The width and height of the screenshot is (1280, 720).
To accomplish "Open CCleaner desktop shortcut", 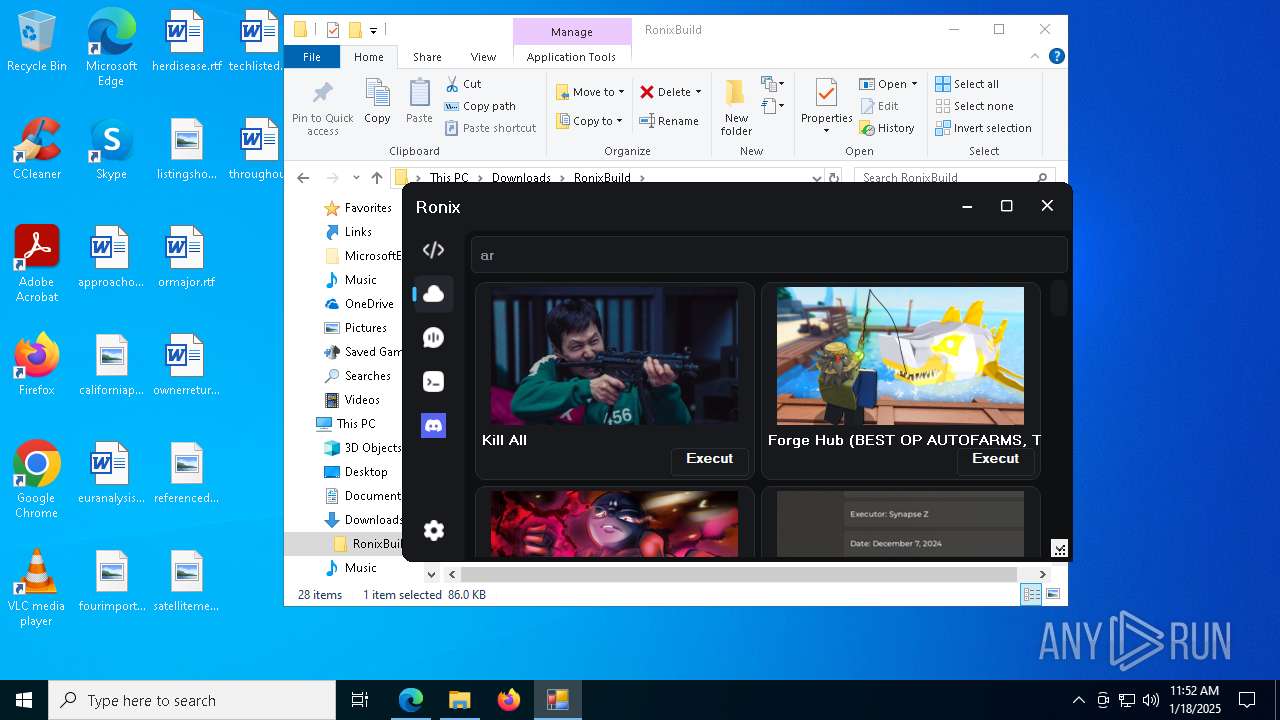I will (36, 150).
